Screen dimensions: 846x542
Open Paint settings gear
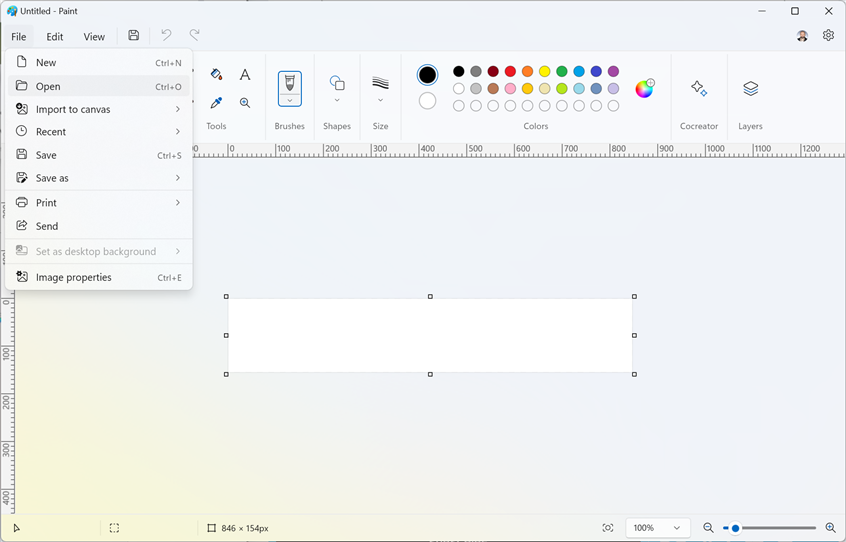click(828, 36)
